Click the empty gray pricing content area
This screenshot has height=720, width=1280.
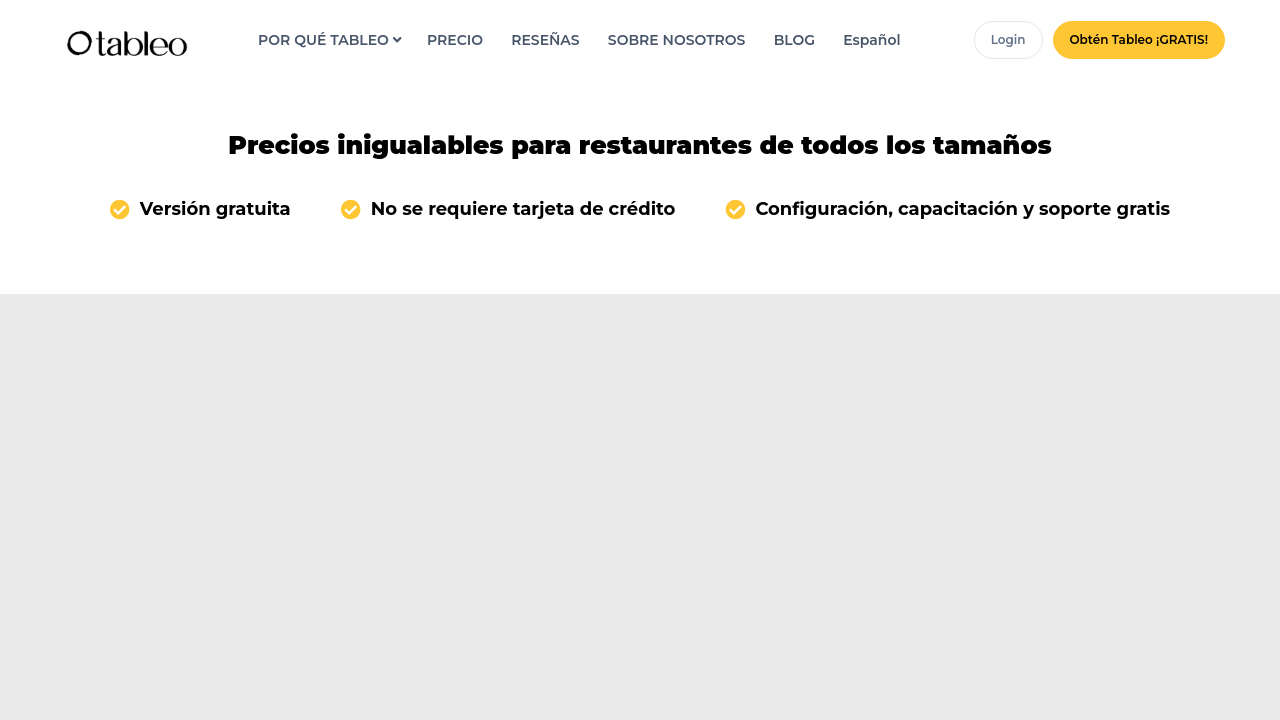point(640,500)
